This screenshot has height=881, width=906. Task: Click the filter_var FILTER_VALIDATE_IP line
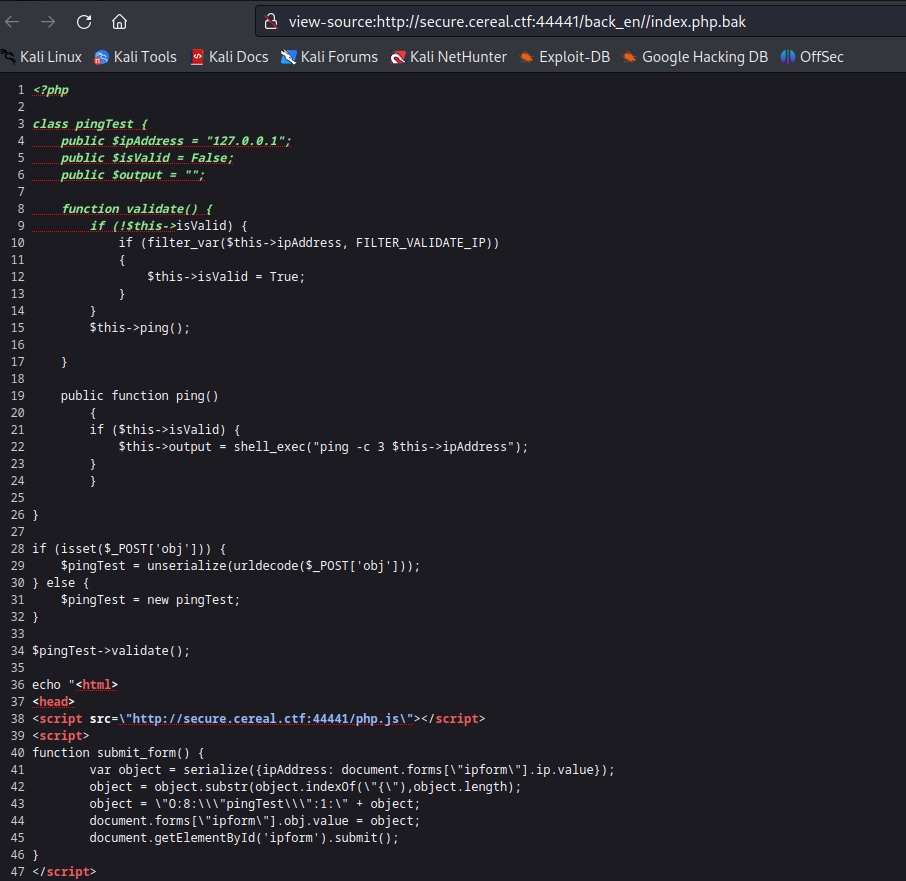309,243
